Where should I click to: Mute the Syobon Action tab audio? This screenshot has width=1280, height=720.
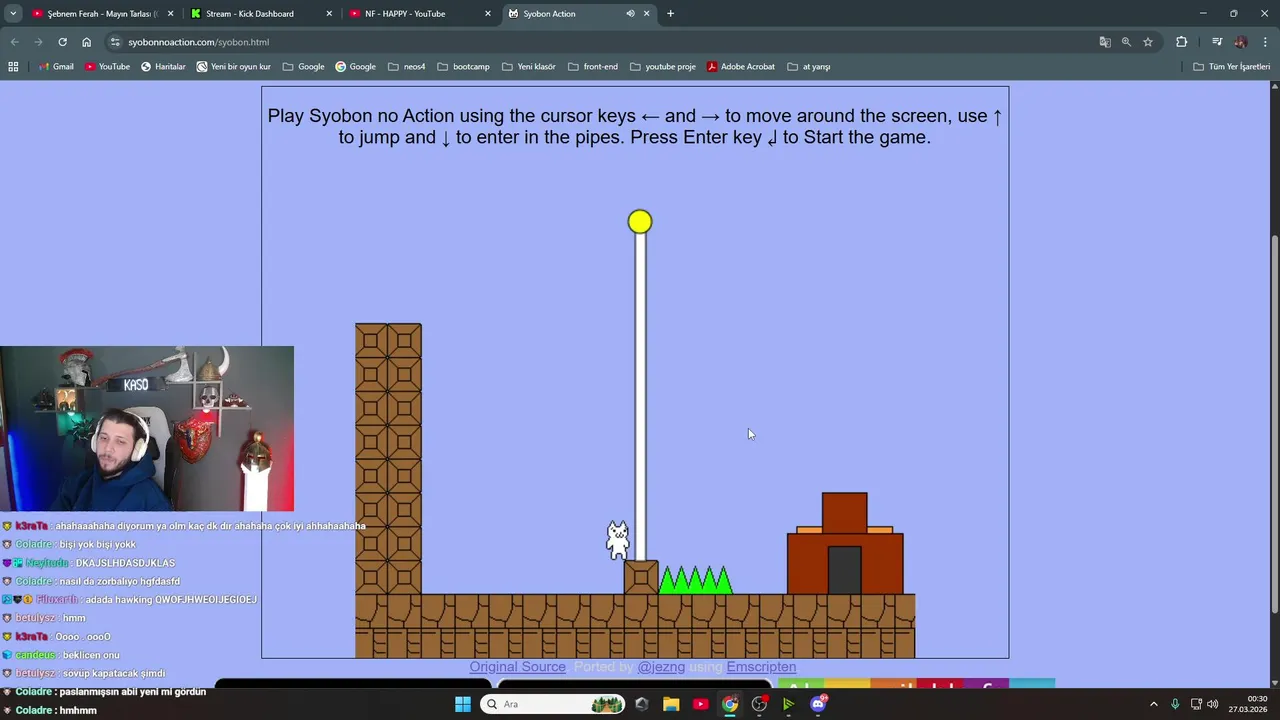click(x=630, y=14)
